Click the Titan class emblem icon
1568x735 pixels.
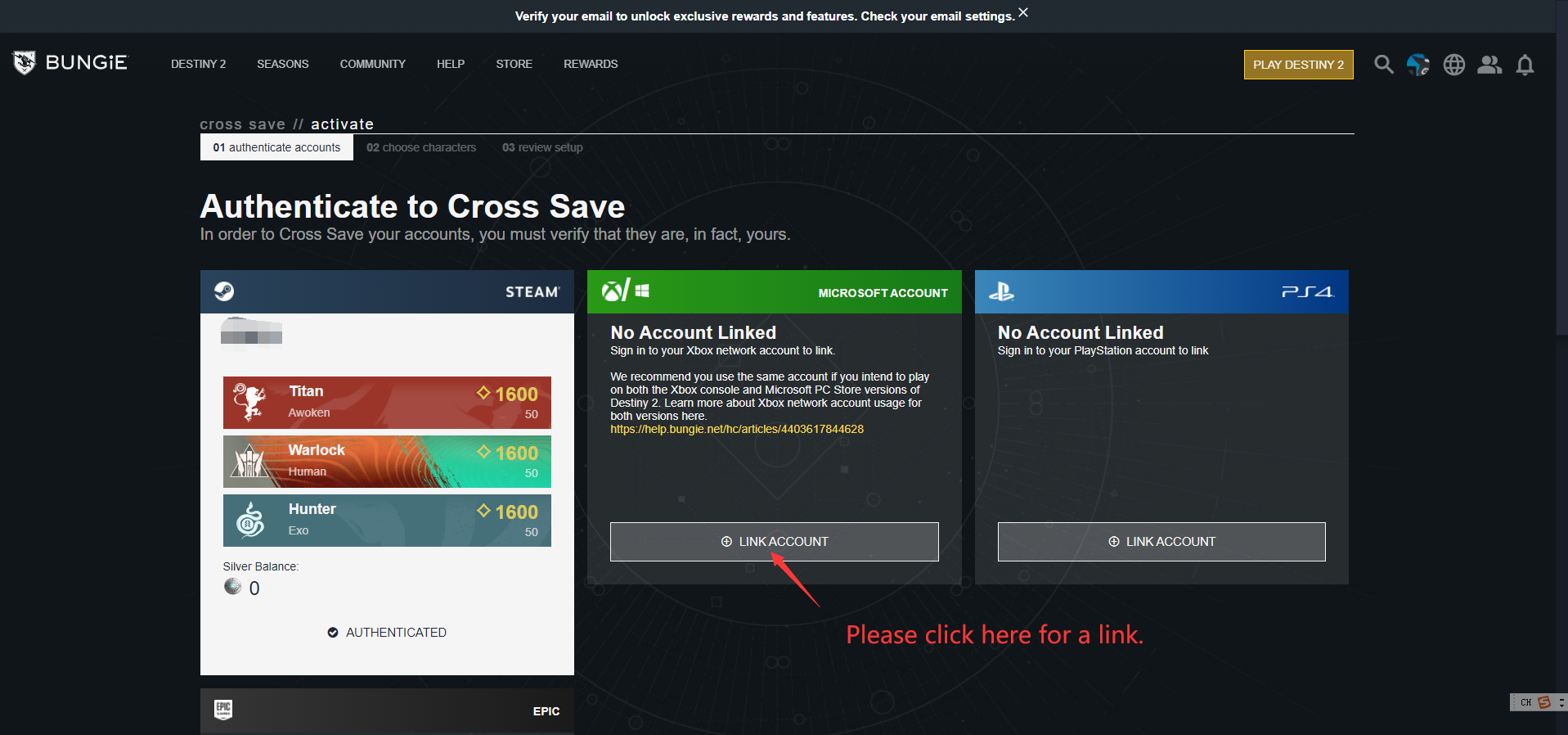click(x=250, y=402)
